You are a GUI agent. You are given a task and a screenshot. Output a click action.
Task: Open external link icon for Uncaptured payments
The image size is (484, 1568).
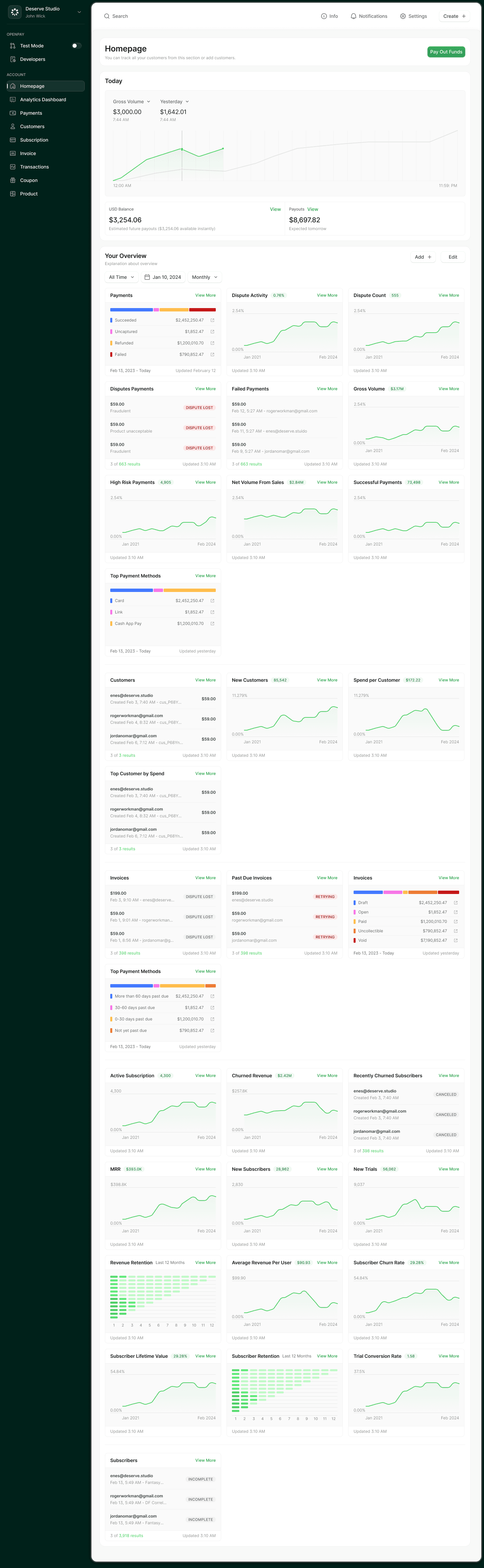click(x=212, y=332)
